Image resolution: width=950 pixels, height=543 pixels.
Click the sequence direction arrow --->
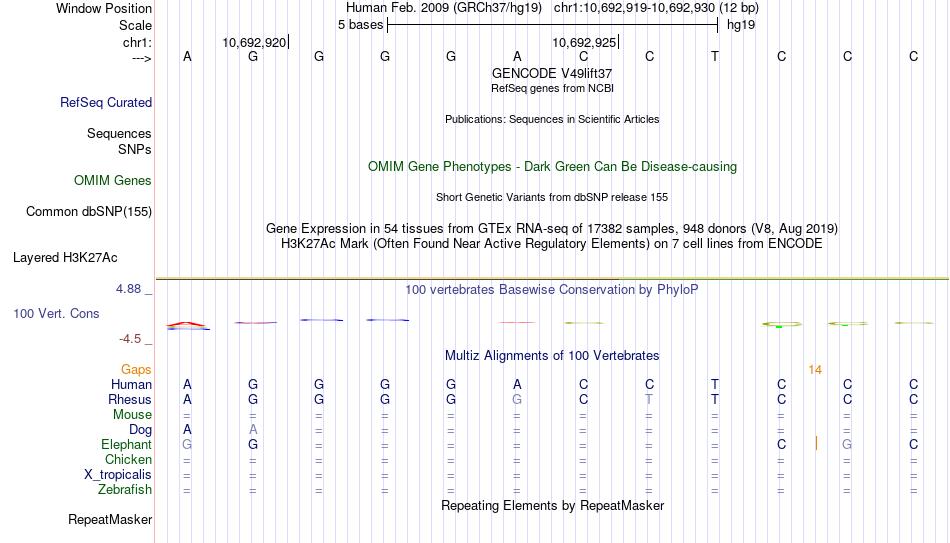click(142, 58)
